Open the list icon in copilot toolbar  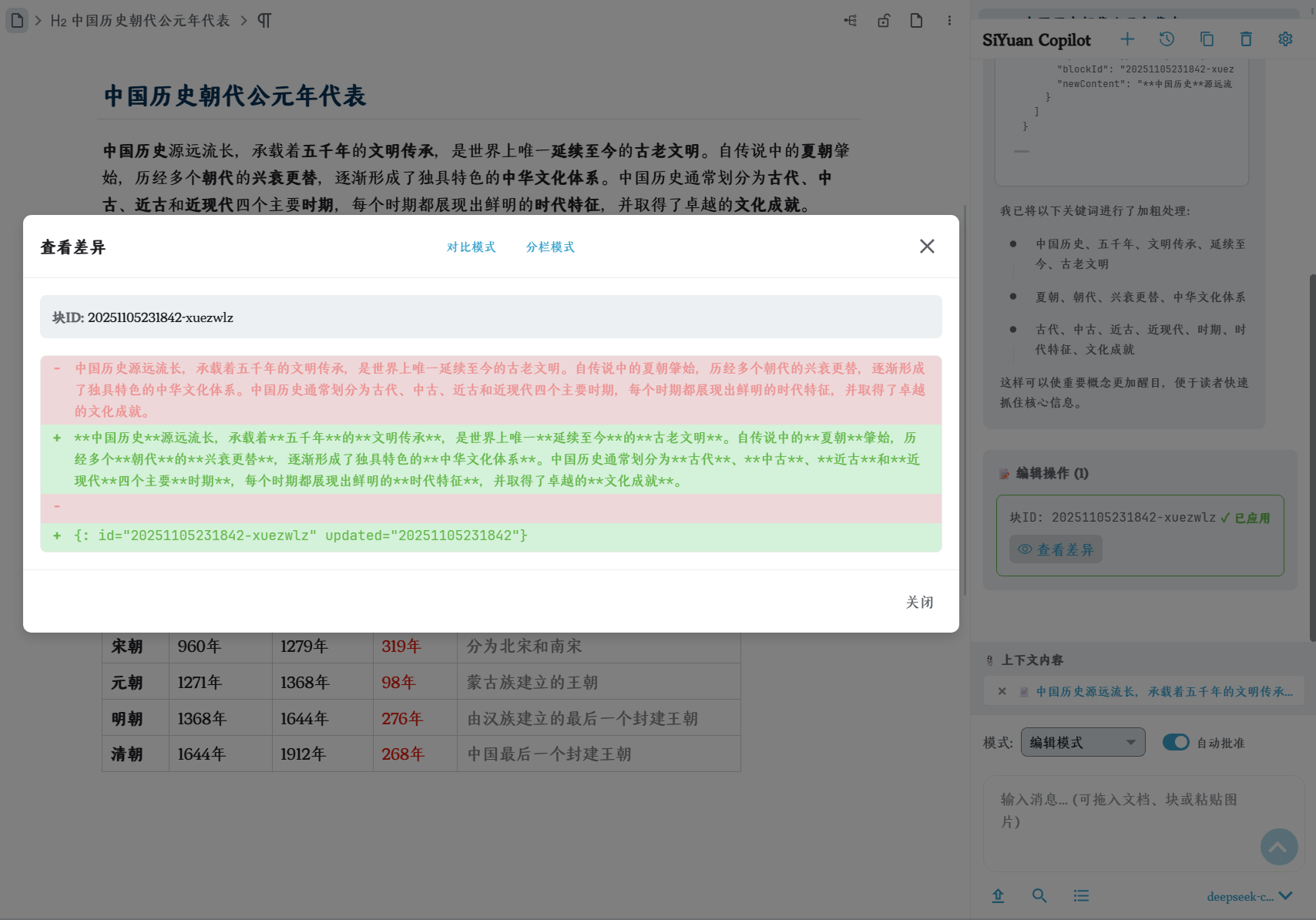(1081, 895)
